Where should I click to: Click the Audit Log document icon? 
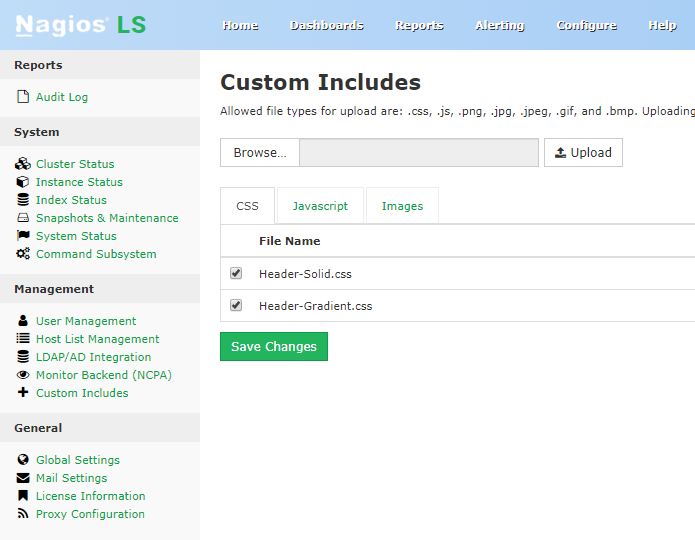[23, 97]
